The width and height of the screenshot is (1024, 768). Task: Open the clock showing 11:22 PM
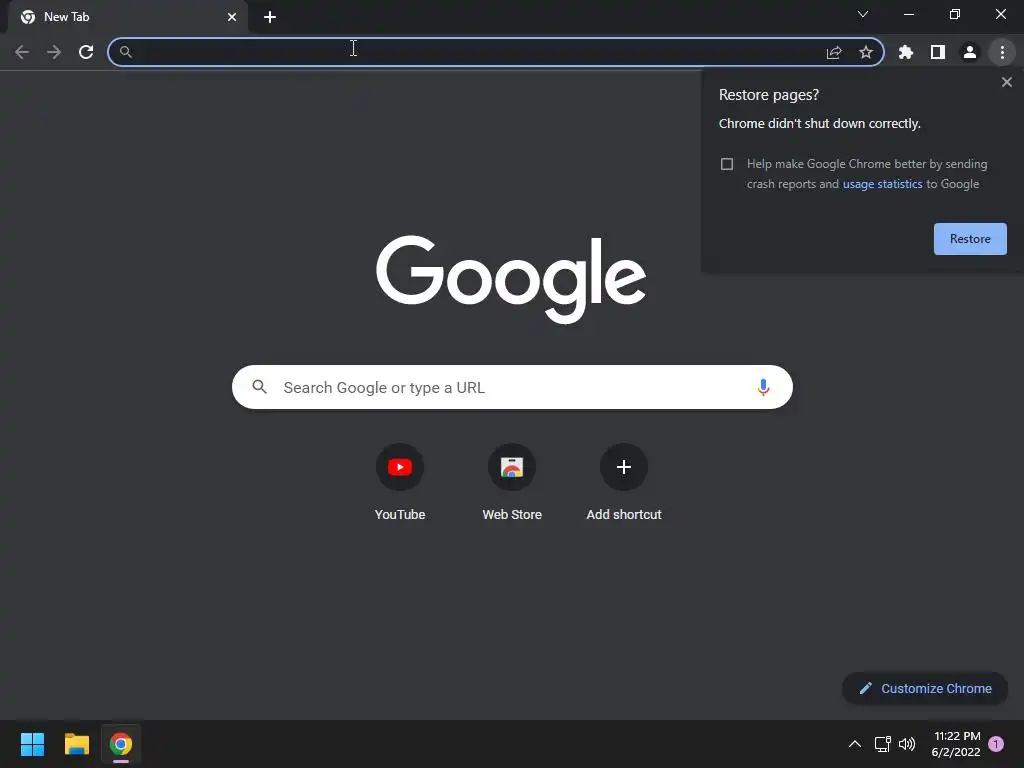click(x=956, y=744)
